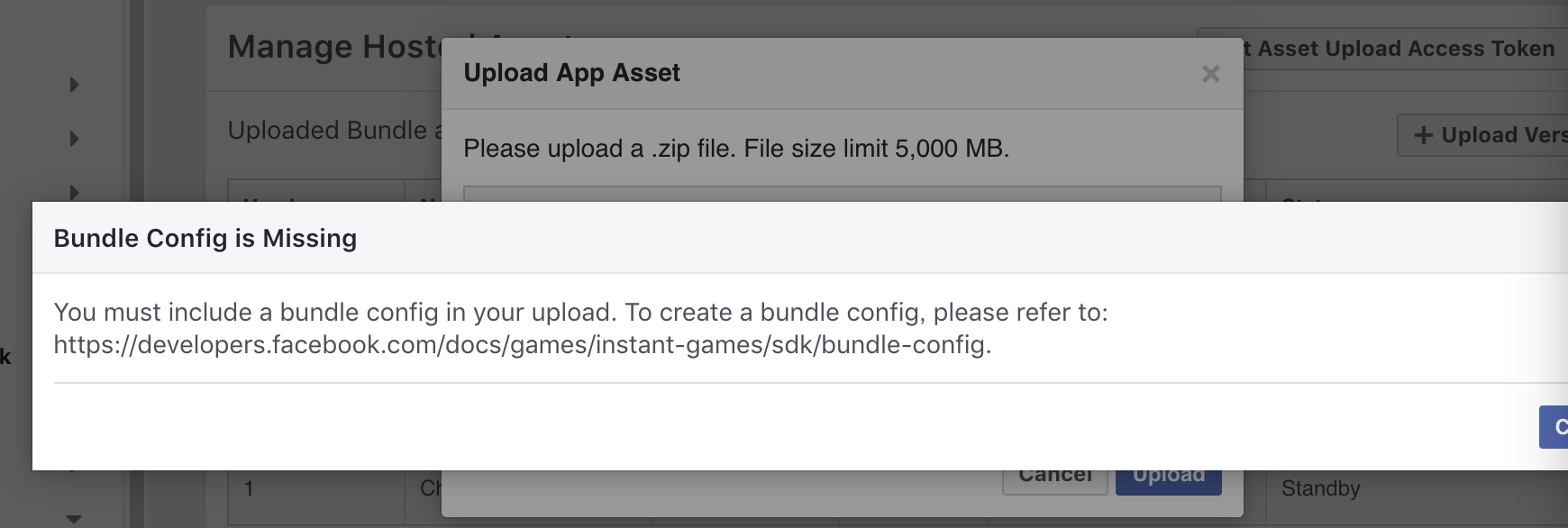Click the Manage Hosted Assets heading

pyautogui.click(x=333, y=47)
